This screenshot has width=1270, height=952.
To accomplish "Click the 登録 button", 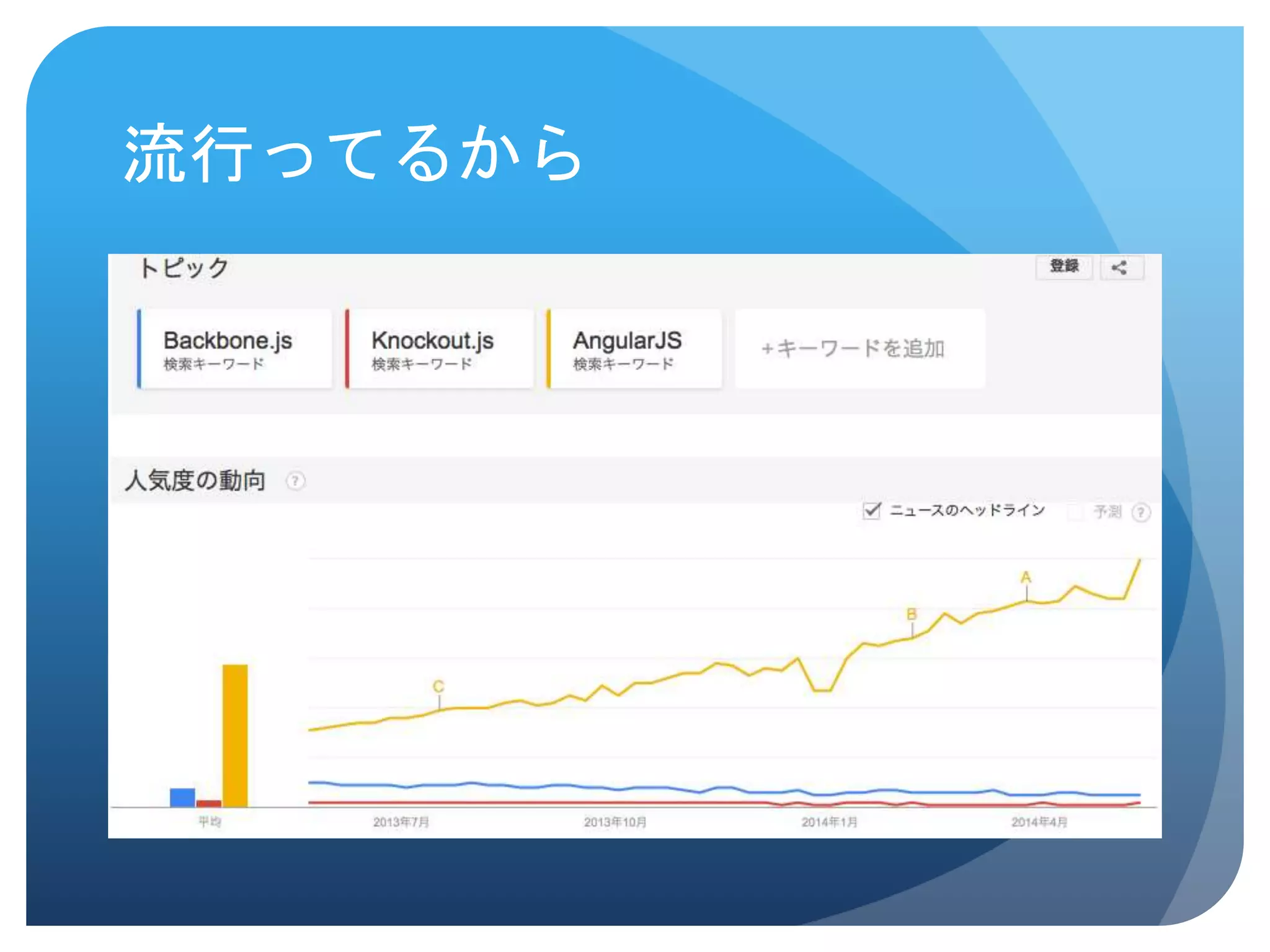I will point(1064,267).
